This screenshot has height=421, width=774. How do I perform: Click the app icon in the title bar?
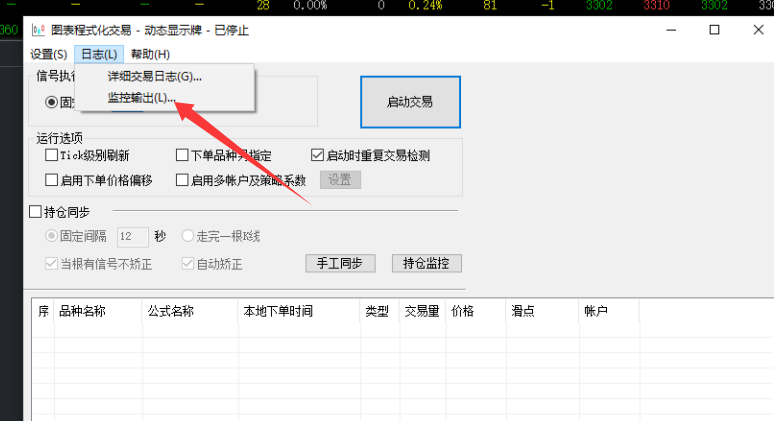38,30
